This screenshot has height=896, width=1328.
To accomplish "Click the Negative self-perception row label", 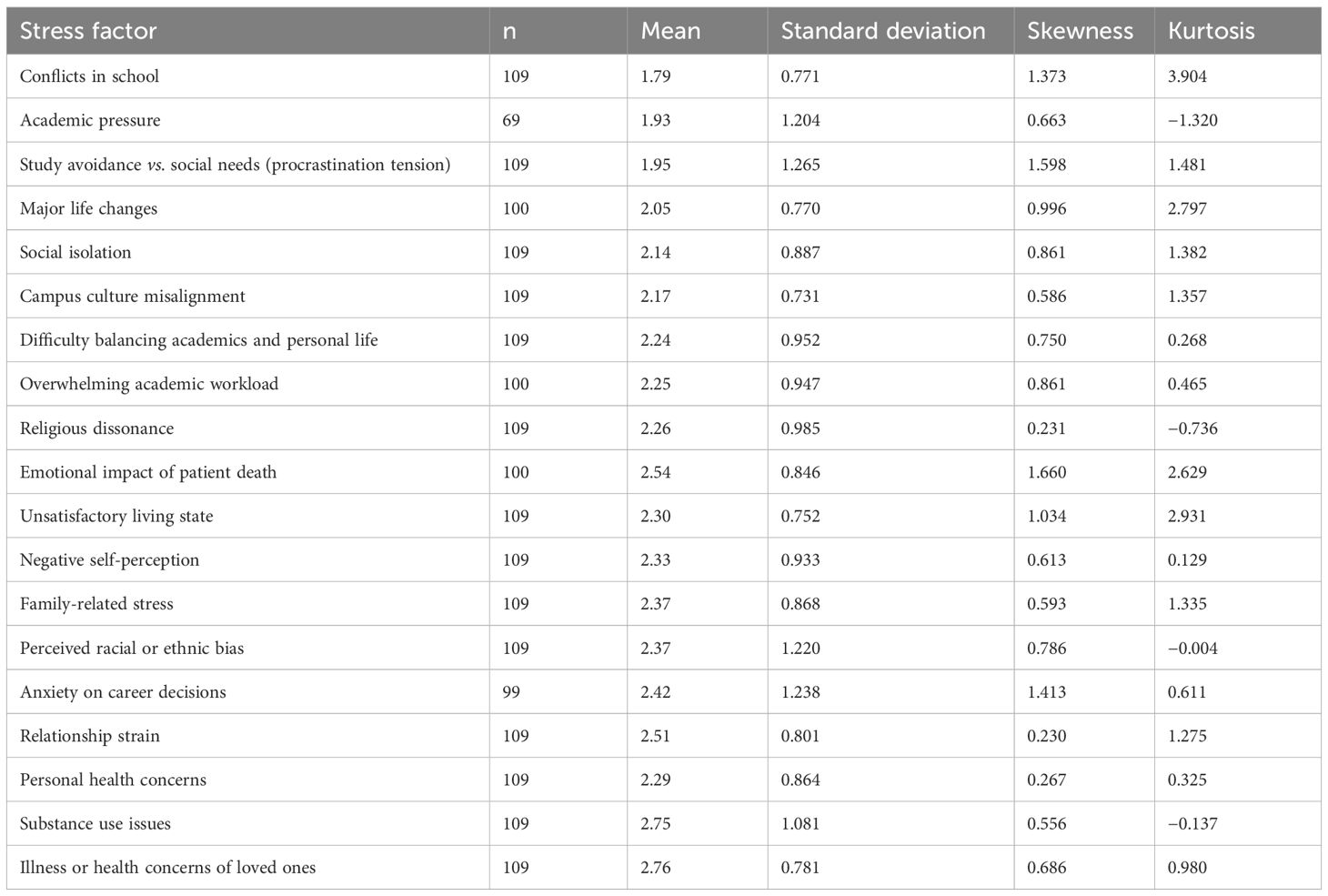I will pyautogui.click(x=109, y=559).
